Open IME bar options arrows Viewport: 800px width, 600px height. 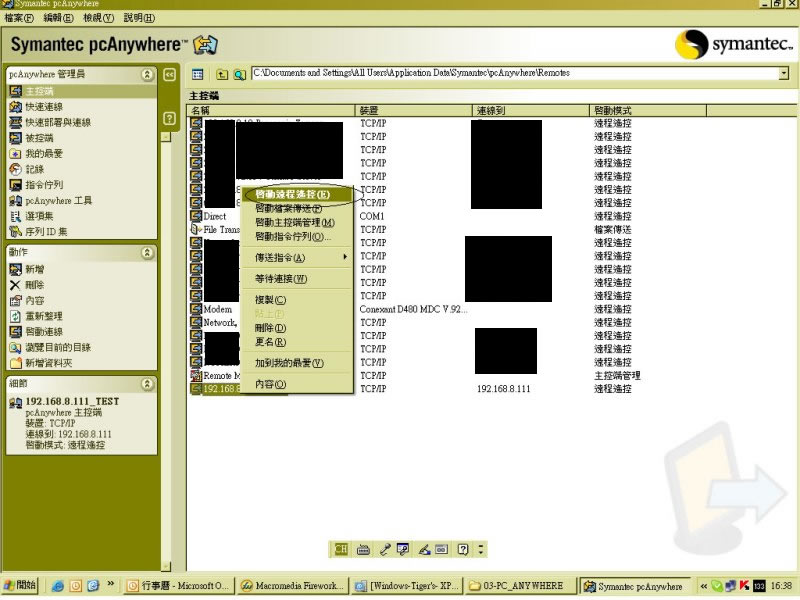[x=481, y=549]
